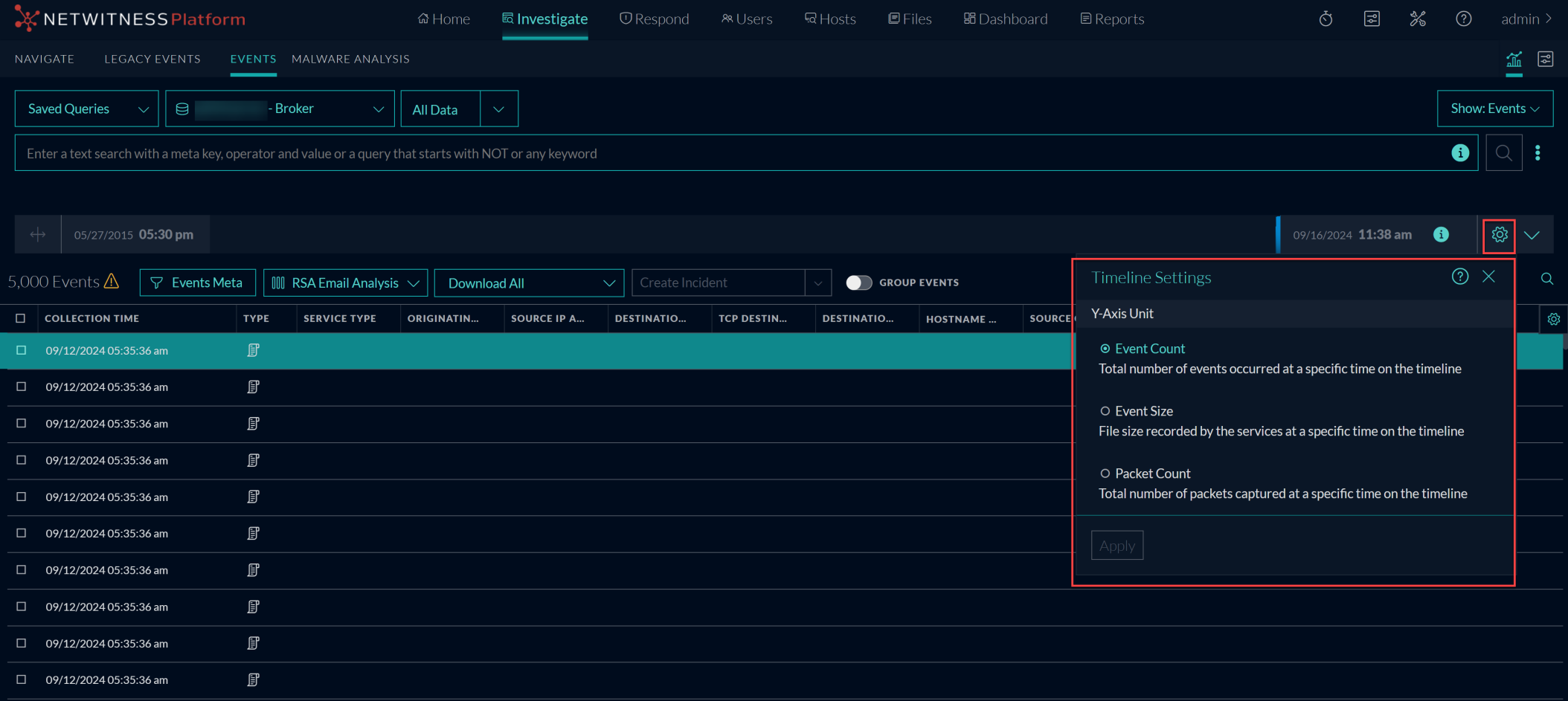Screen dimensions: 1568x701
Task: Click the timeline chart view icon
Action: [x=1514, y=59]
